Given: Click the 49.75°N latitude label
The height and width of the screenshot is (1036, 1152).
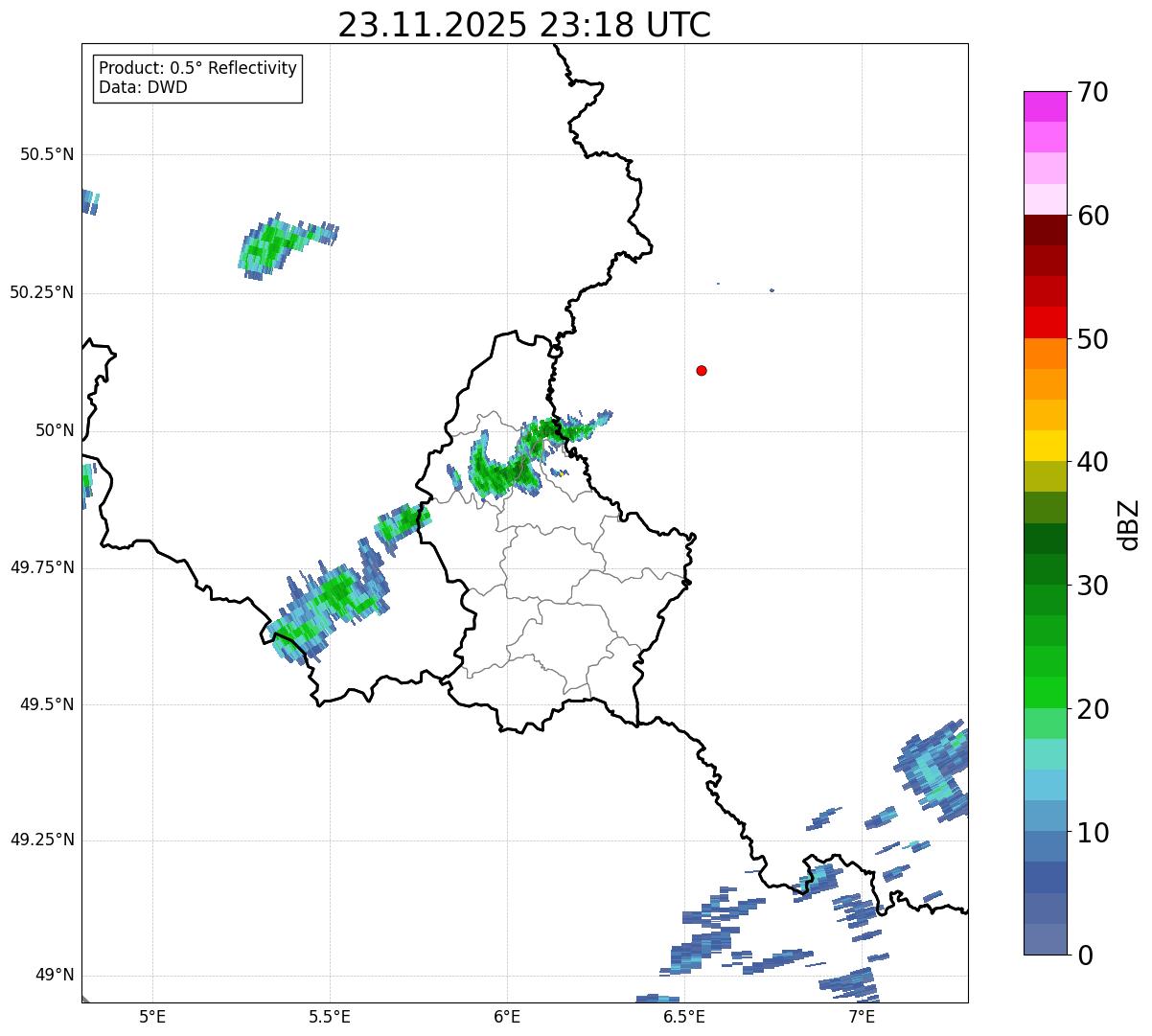Looking at the screenshot, I should 42,568.
